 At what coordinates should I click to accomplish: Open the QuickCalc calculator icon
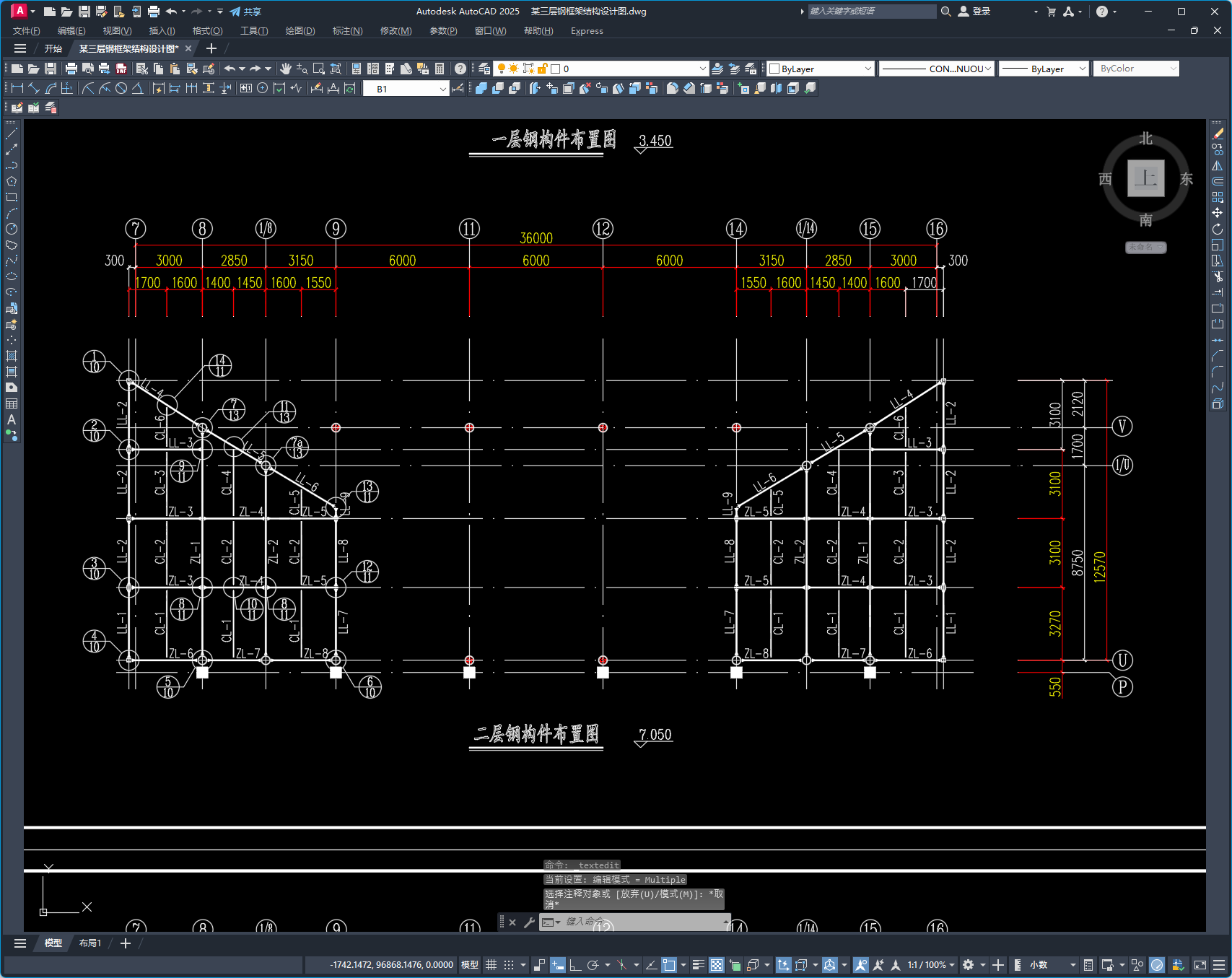click(440, 69)
